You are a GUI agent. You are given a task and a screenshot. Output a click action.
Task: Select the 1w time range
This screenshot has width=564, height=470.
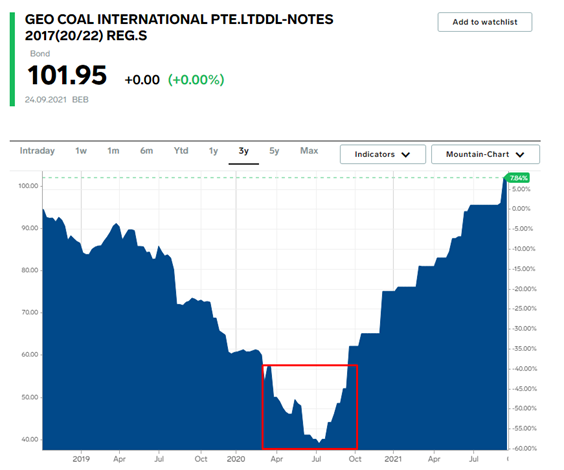[x=81, y=151]
